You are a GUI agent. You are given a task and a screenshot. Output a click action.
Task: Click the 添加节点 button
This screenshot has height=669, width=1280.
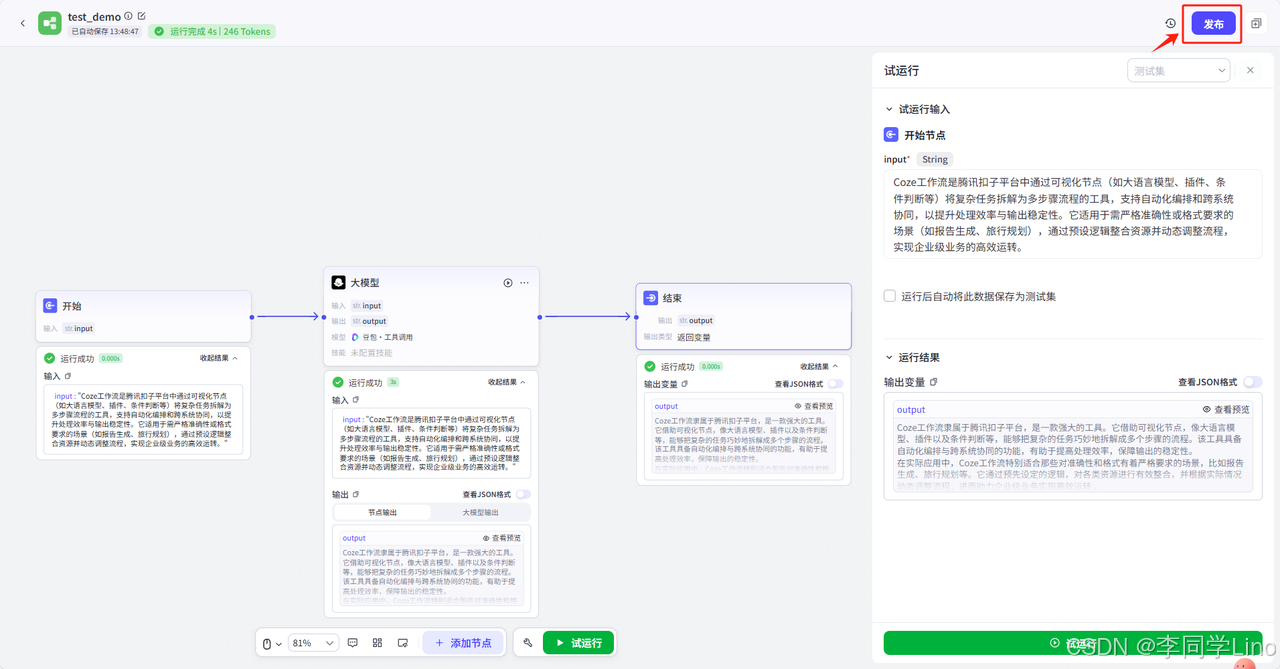pos(463,643)
